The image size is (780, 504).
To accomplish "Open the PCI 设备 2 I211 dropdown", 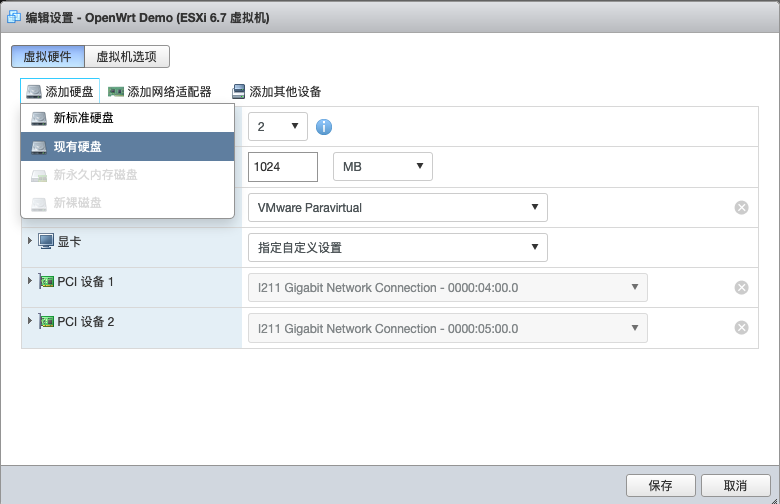I will pos(448,328).
